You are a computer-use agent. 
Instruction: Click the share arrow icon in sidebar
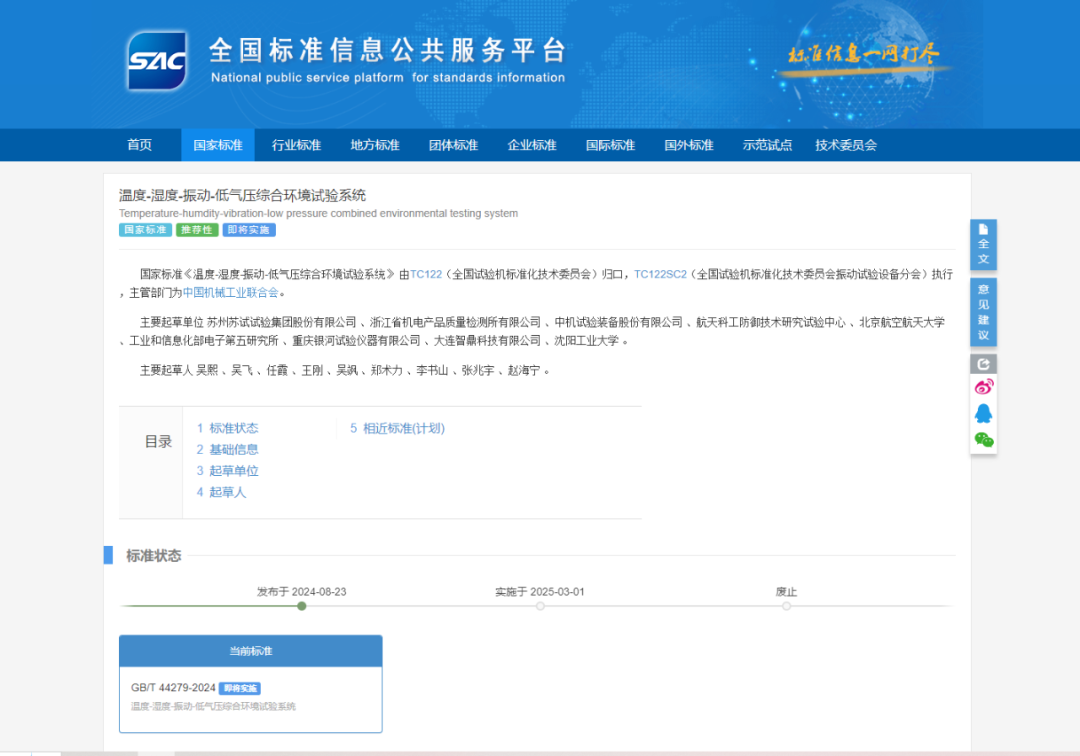(x=983, y=364)
